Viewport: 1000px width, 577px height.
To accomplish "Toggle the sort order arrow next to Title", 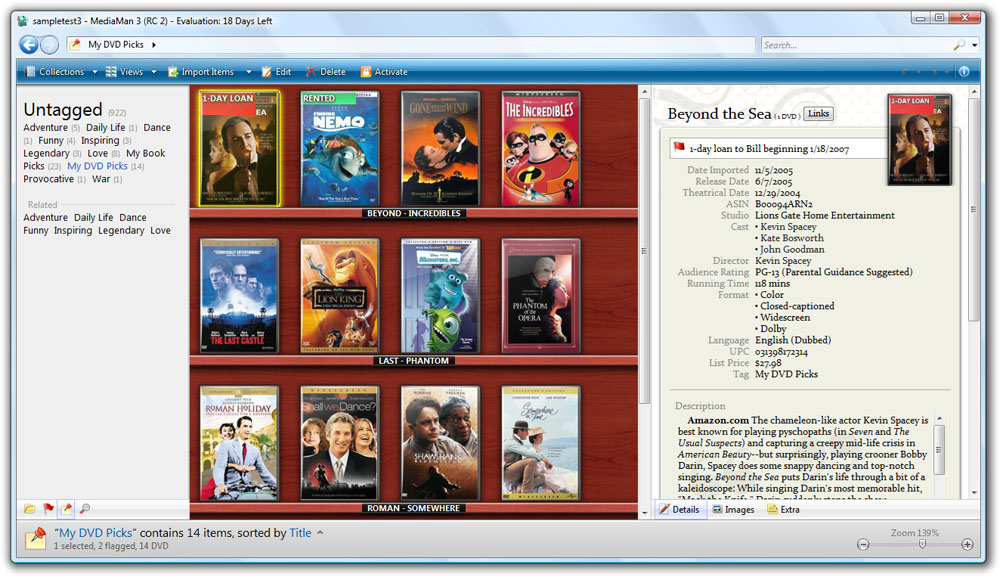I will pyautogui.click(x=320, y=532).
